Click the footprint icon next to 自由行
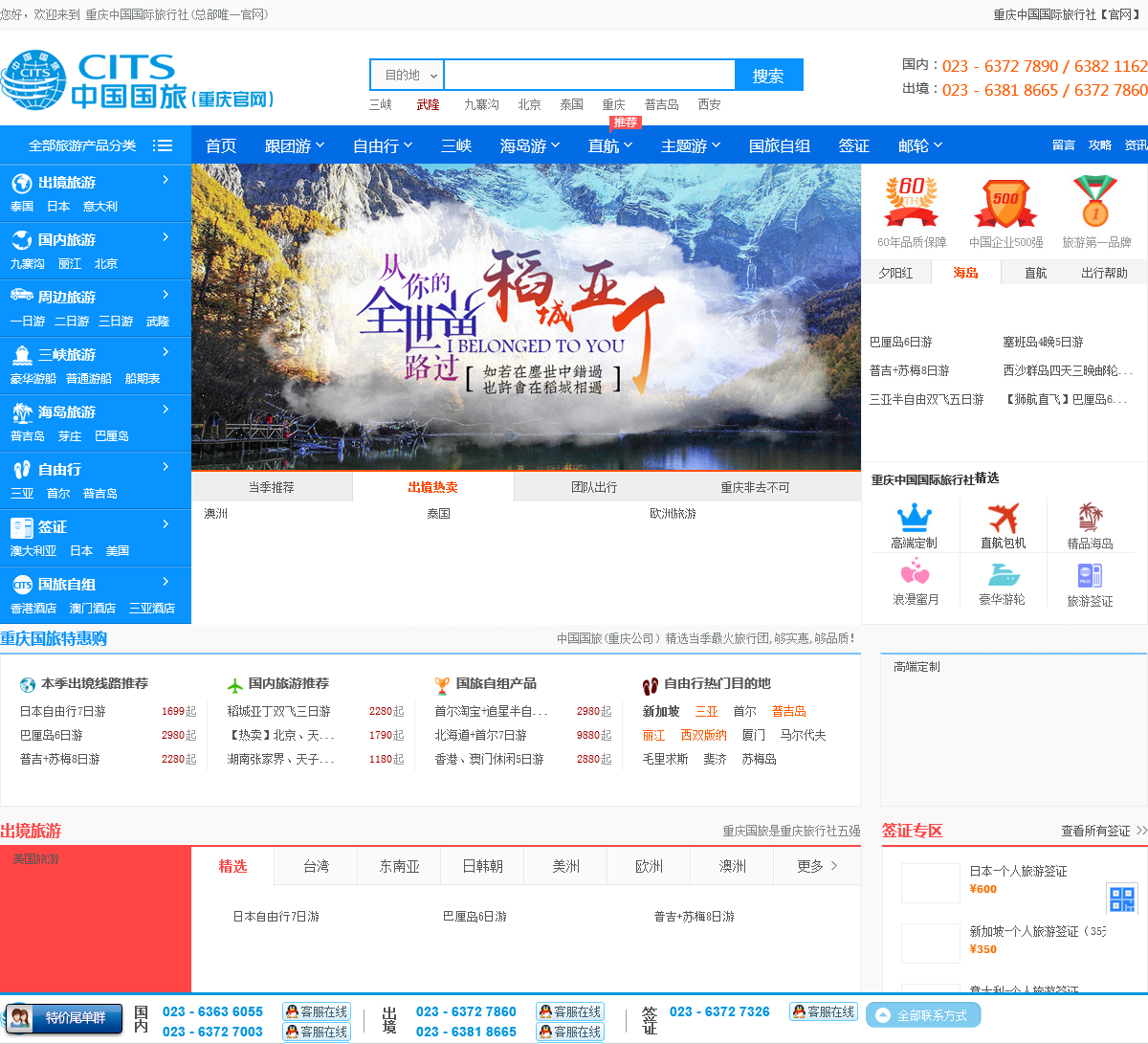Screen dimensions: 1148x1044 click(22, 470)
